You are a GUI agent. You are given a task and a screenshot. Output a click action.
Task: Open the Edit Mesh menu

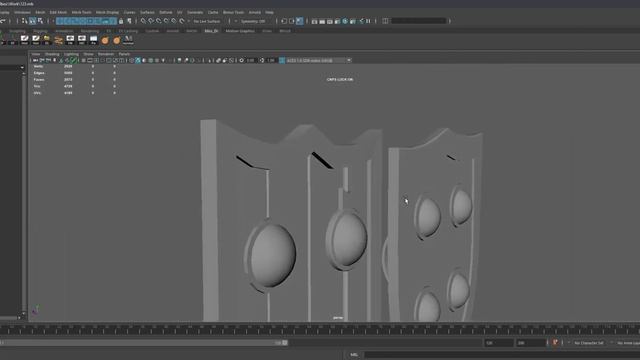(58, 12)
